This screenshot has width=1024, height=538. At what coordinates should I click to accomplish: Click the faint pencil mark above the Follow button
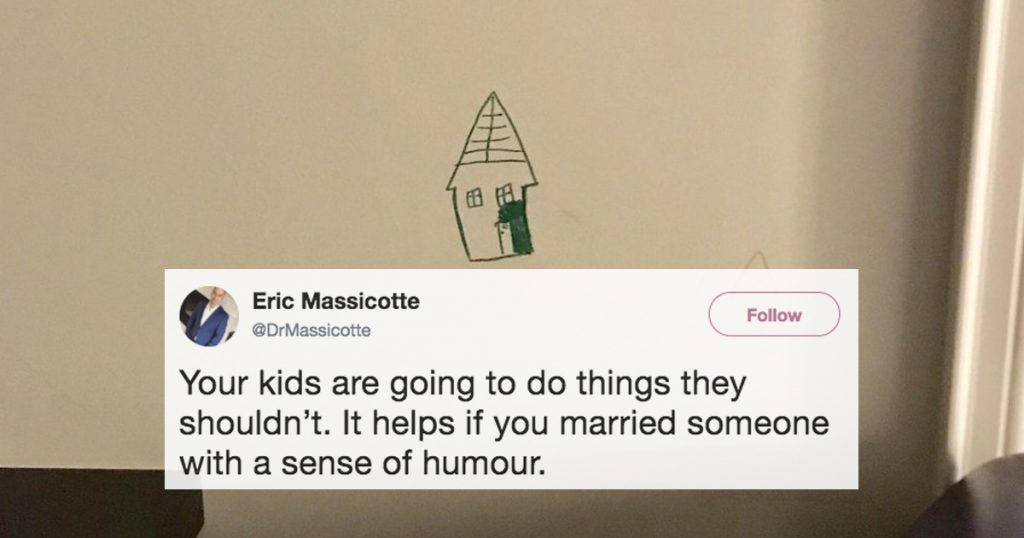758,259
